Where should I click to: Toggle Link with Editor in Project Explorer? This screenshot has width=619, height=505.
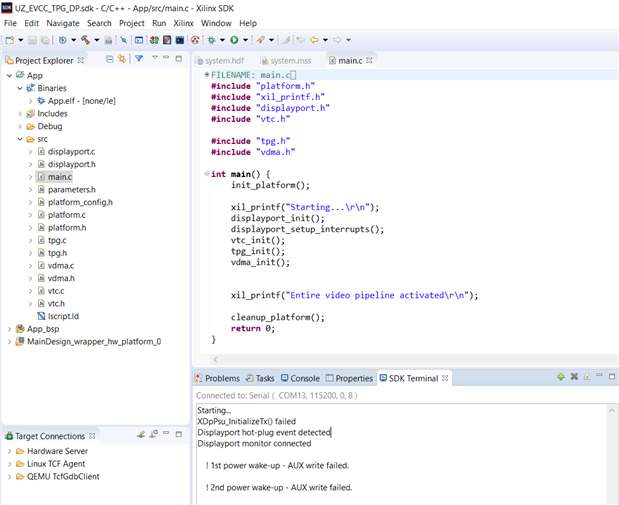[121, 60]
